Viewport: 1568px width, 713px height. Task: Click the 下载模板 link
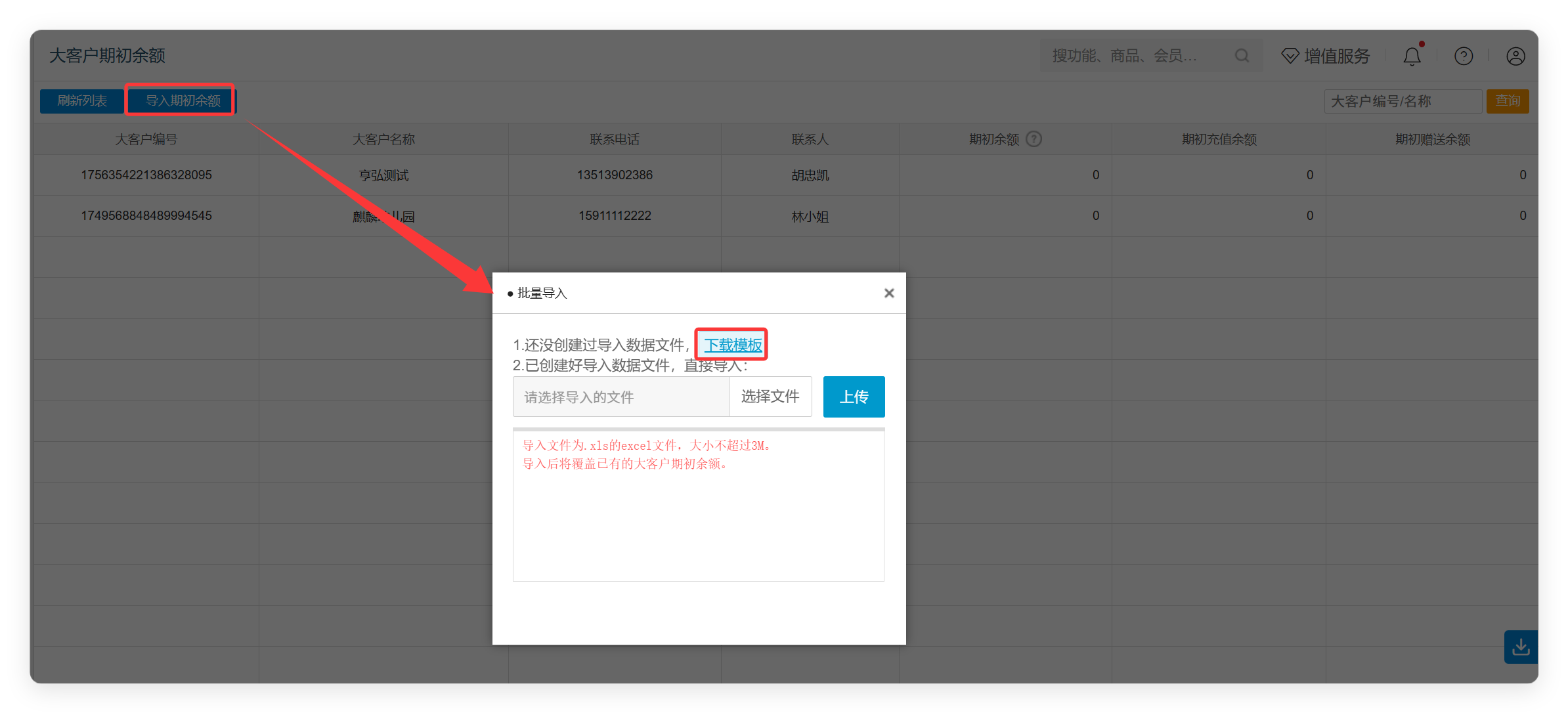[x=733, y=345]
